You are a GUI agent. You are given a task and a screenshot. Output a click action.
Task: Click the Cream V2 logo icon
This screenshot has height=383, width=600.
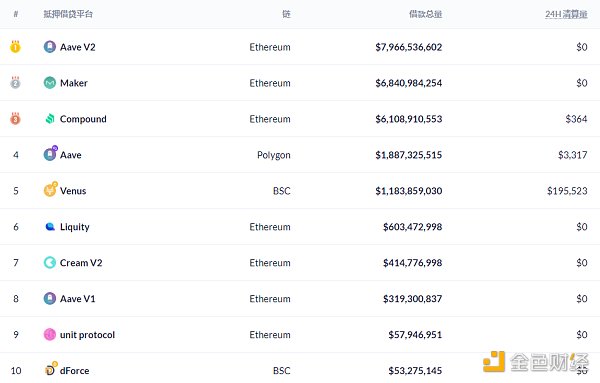50,262
